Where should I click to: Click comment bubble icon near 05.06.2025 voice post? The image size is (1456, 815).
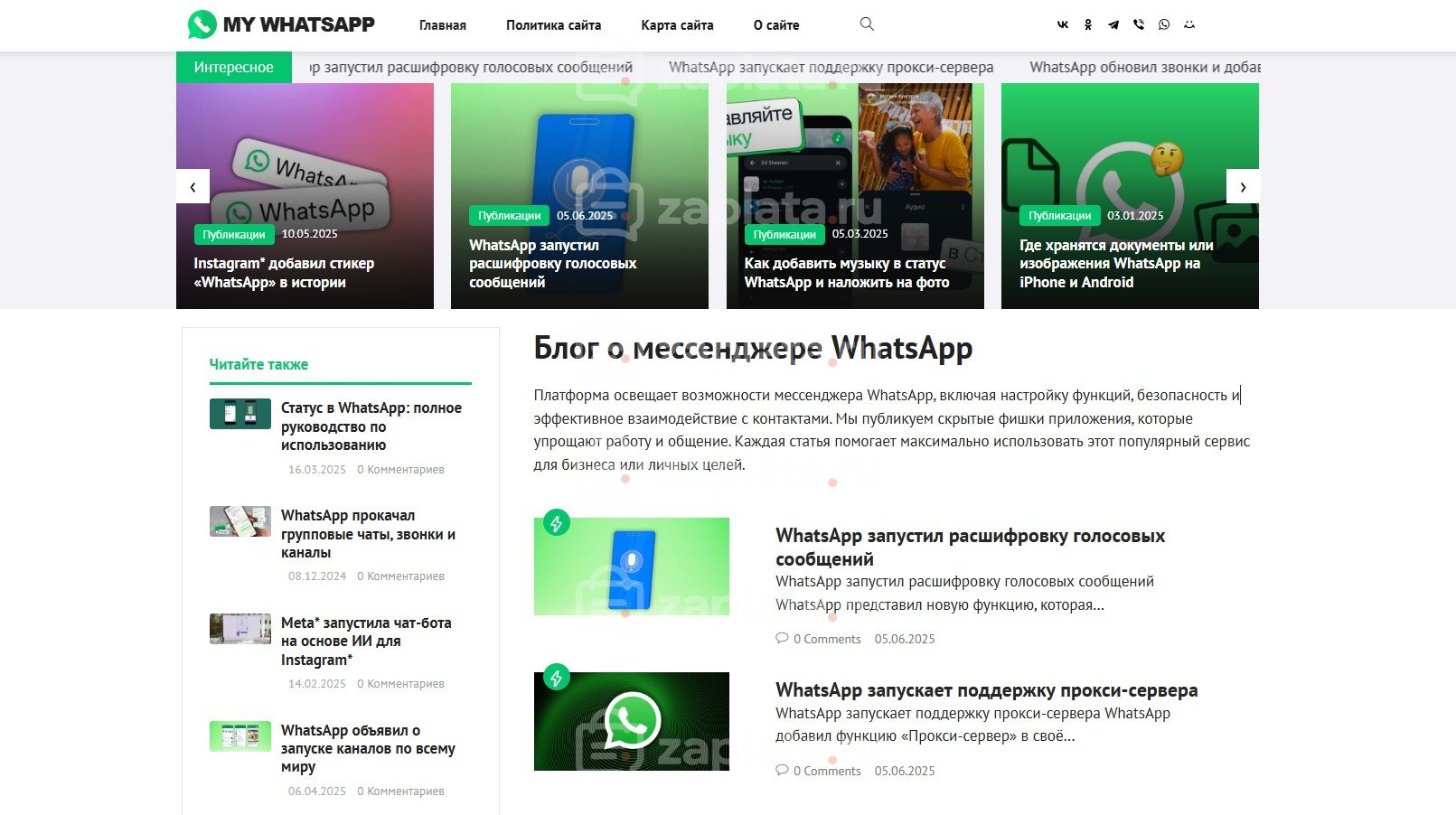782,638
